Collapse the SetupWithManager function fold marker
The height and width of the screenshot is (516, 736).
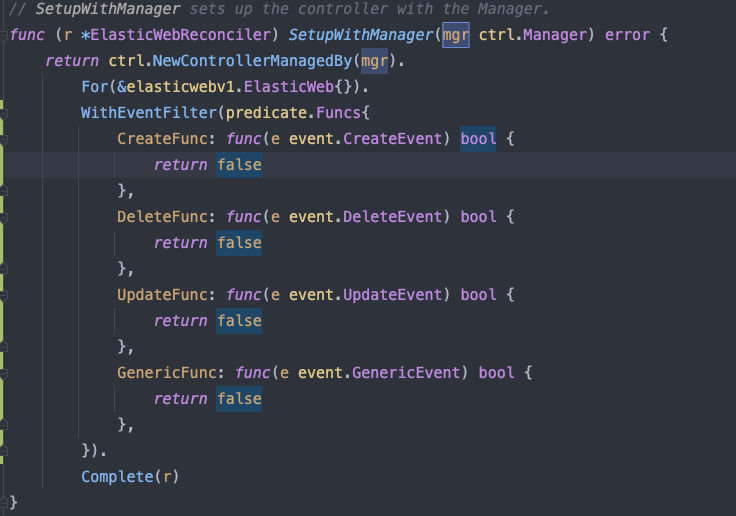[4, 35]
